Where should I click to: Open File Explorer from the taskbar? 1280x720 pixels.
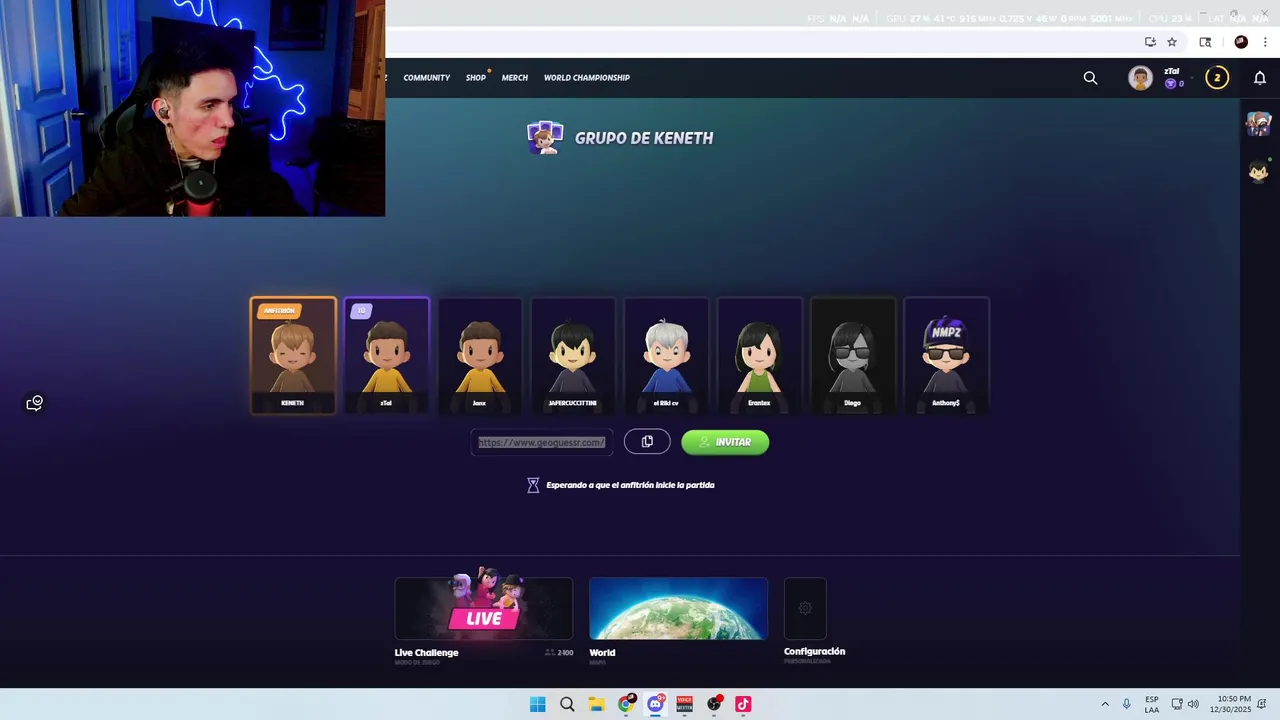pyautogui.click(x=596, y=704)
